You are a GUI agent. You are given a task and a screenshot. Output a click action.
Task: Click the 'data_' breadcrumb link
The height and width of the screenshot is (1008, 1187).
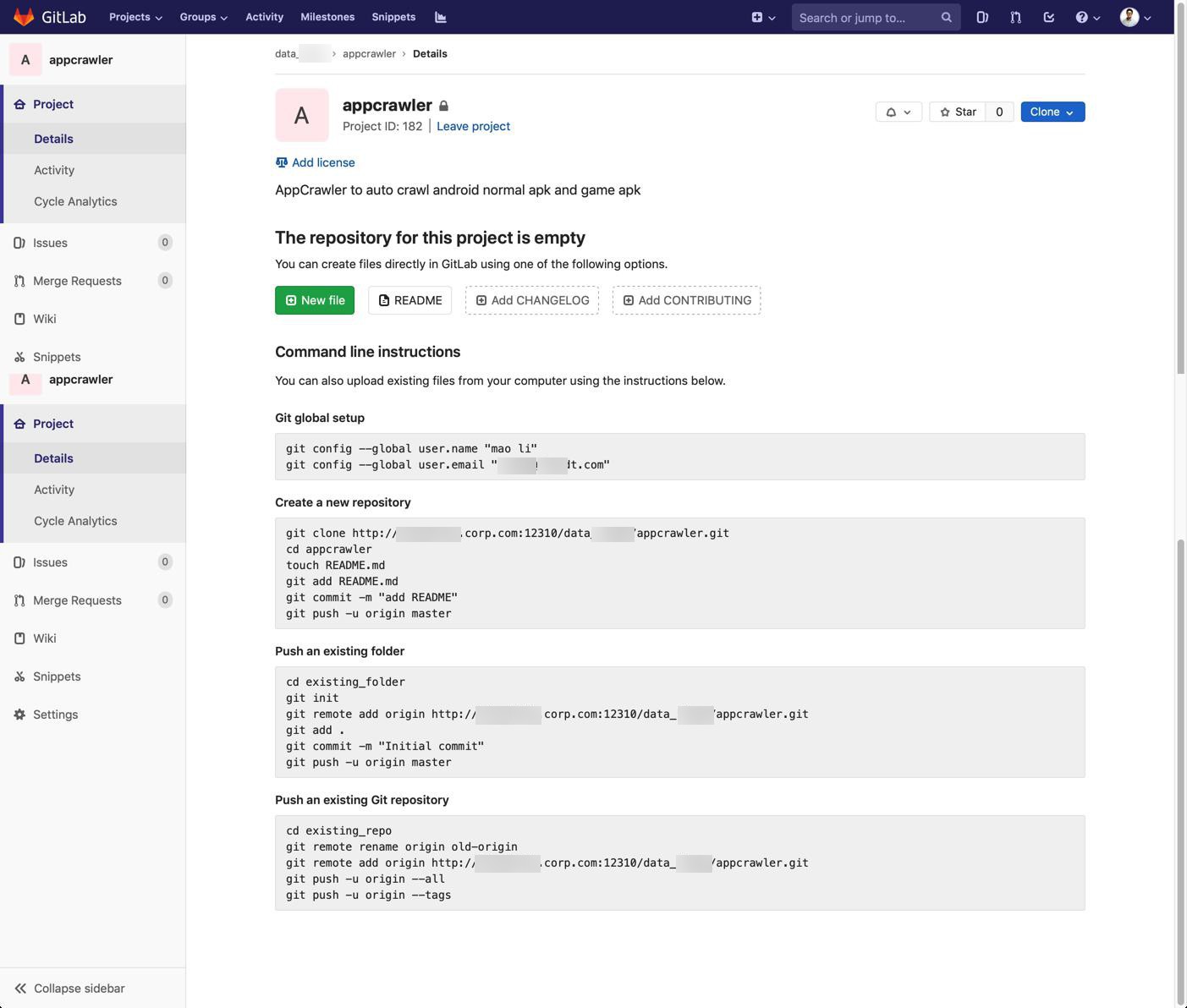coord(302,53)
